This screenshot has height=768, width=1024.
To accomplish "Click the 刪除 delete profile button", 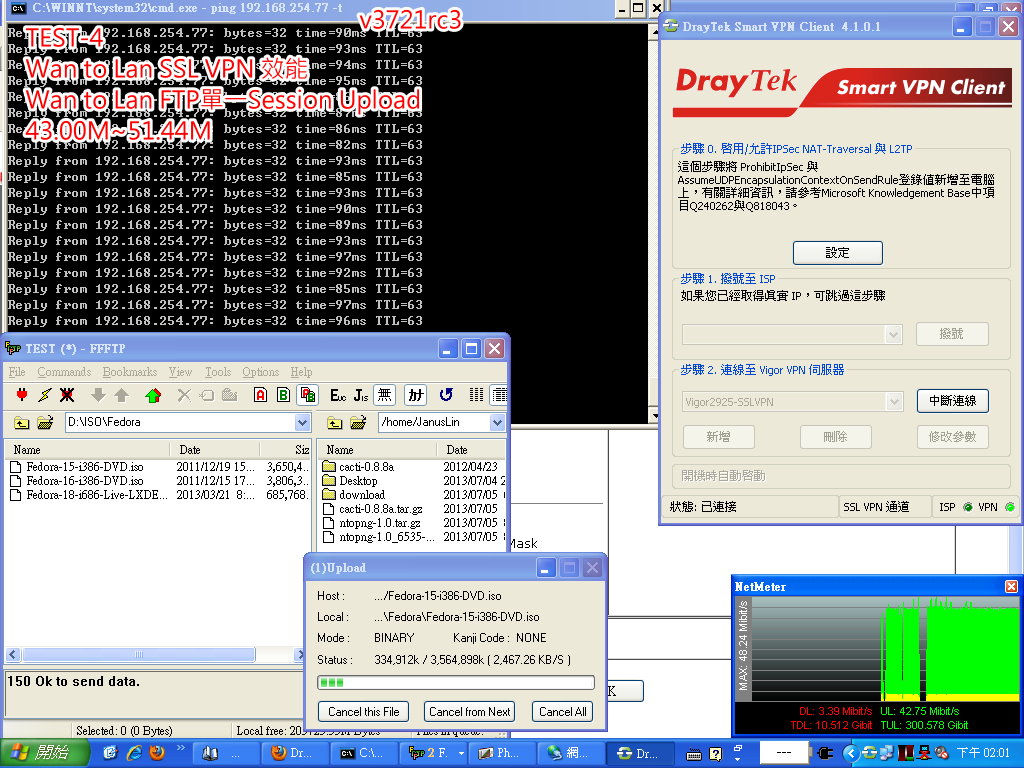I will coord(835,437).
